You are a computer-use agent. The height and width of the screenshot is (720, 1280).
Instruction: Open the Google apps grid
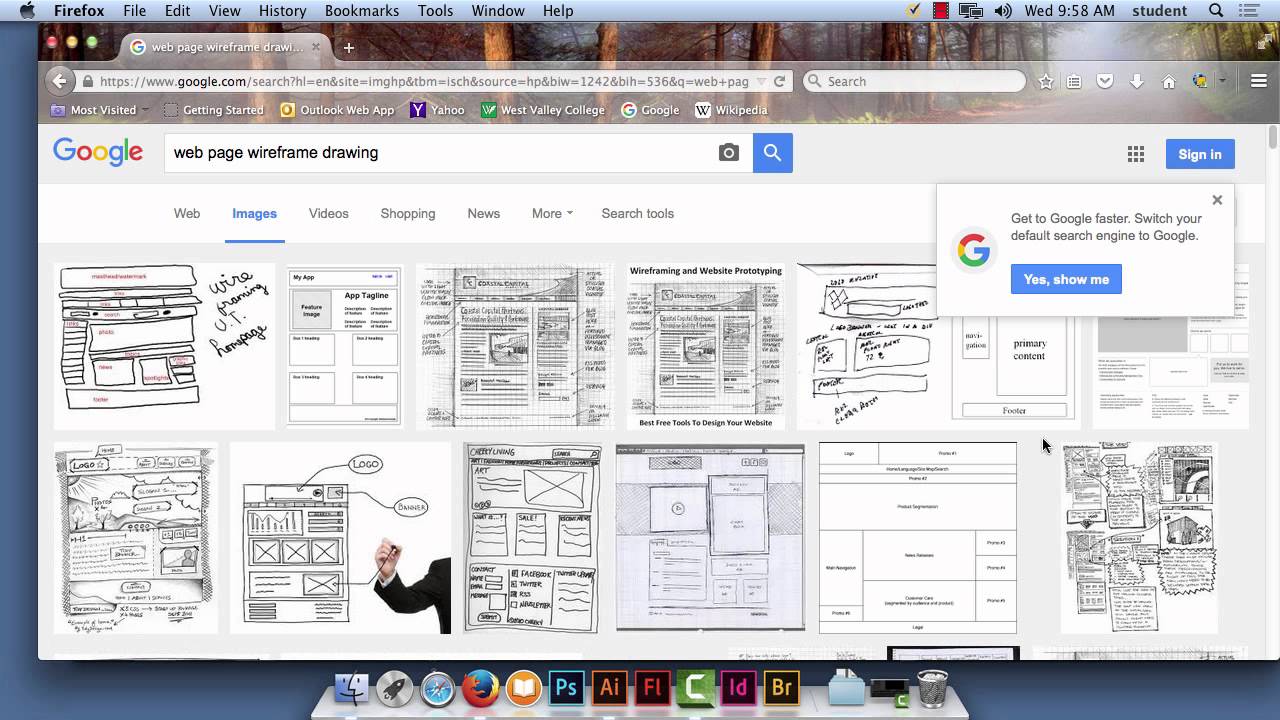point(1135,154)
